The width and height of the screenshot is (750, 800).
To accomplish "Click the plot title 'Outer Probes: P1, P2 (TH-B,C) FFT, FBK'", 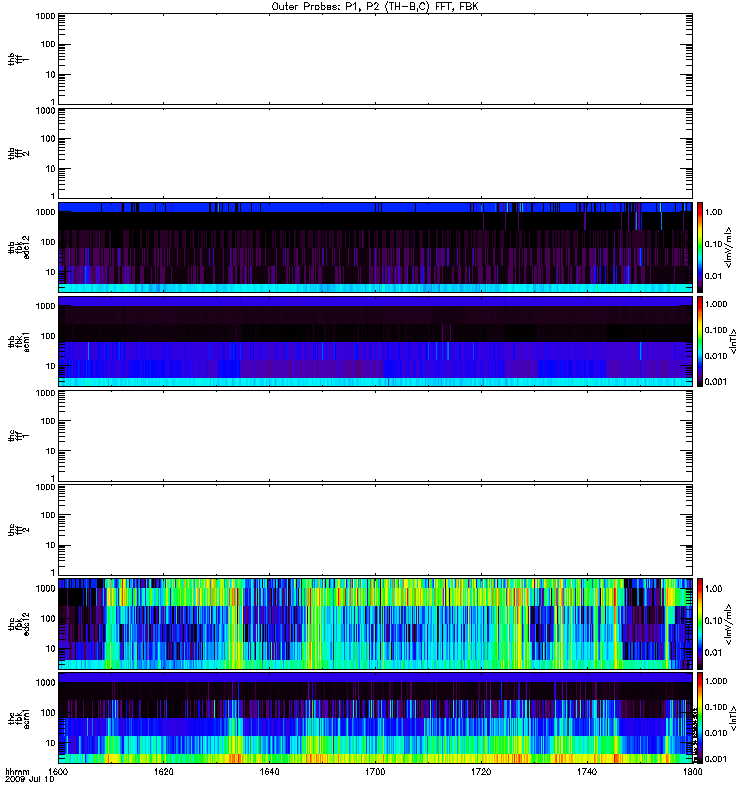I will [x=375, y=7].
